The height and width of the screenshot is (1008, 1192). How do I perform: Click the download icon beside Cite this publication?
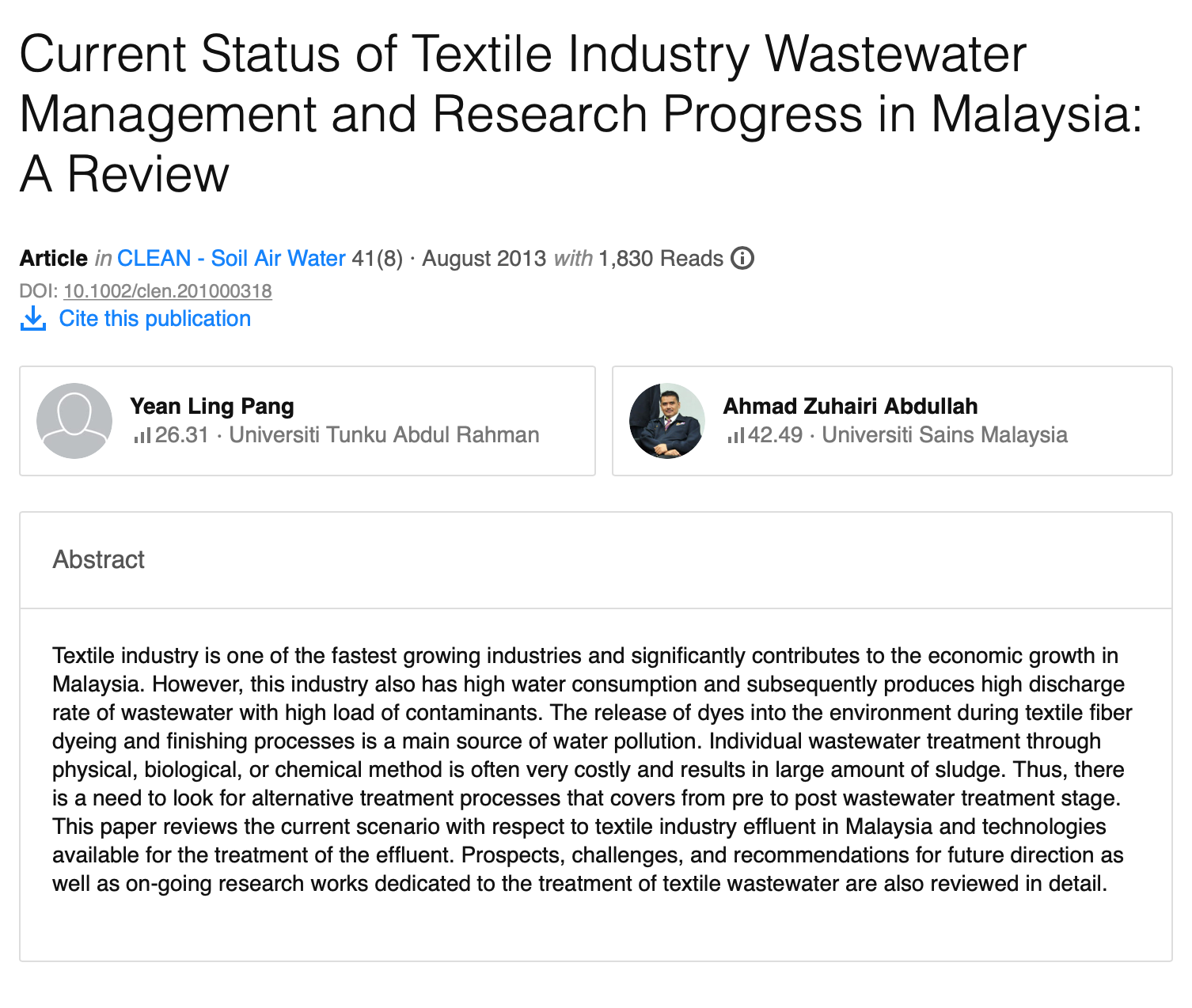coord(33,319)
